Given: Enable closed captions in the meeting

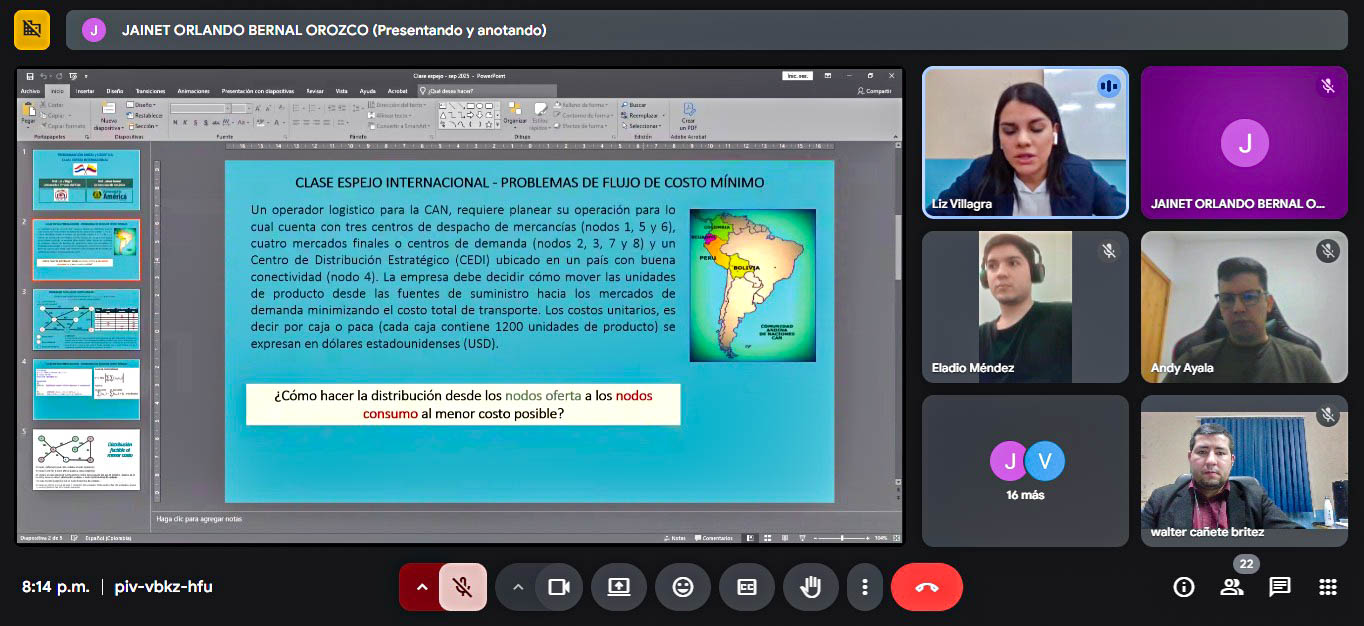Looking at the screenshot, I should (x=747, y=587).
